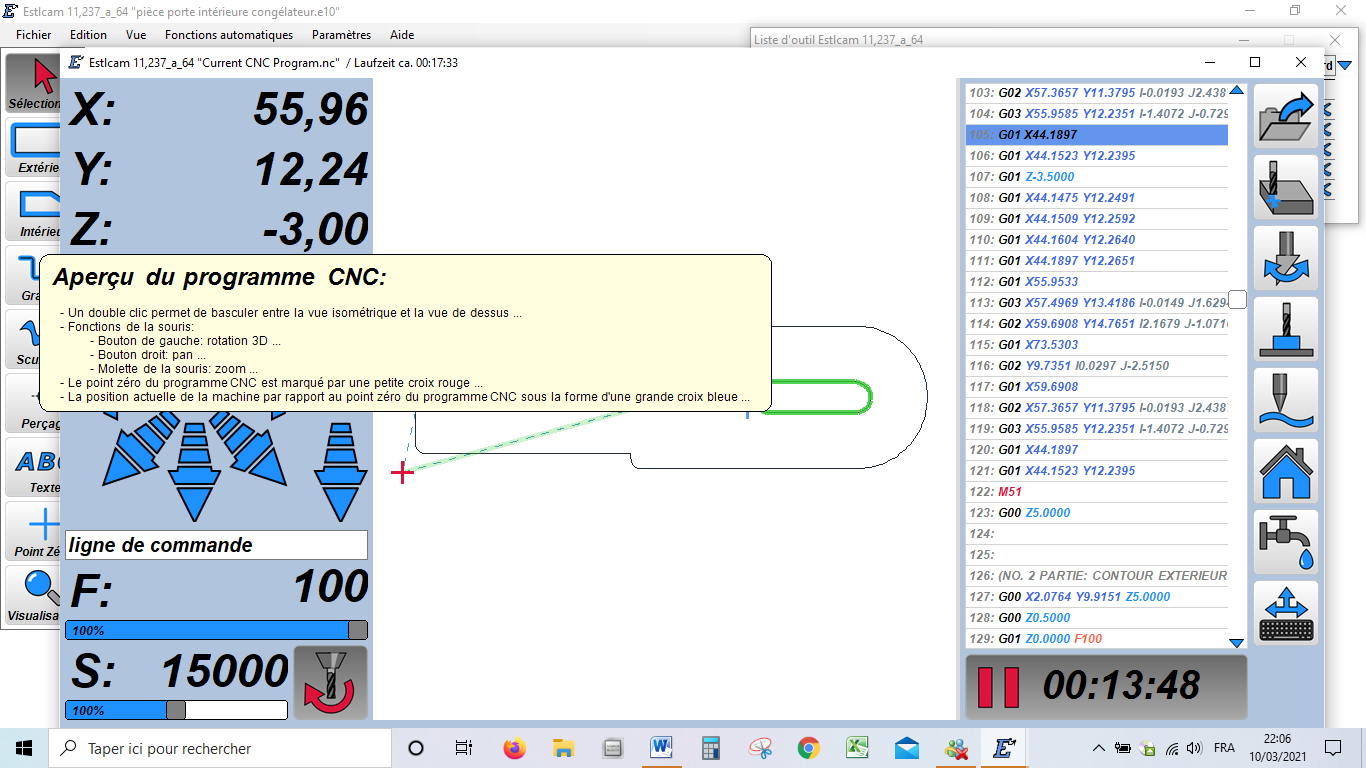Toggle the spindle start button

(330, 683)
